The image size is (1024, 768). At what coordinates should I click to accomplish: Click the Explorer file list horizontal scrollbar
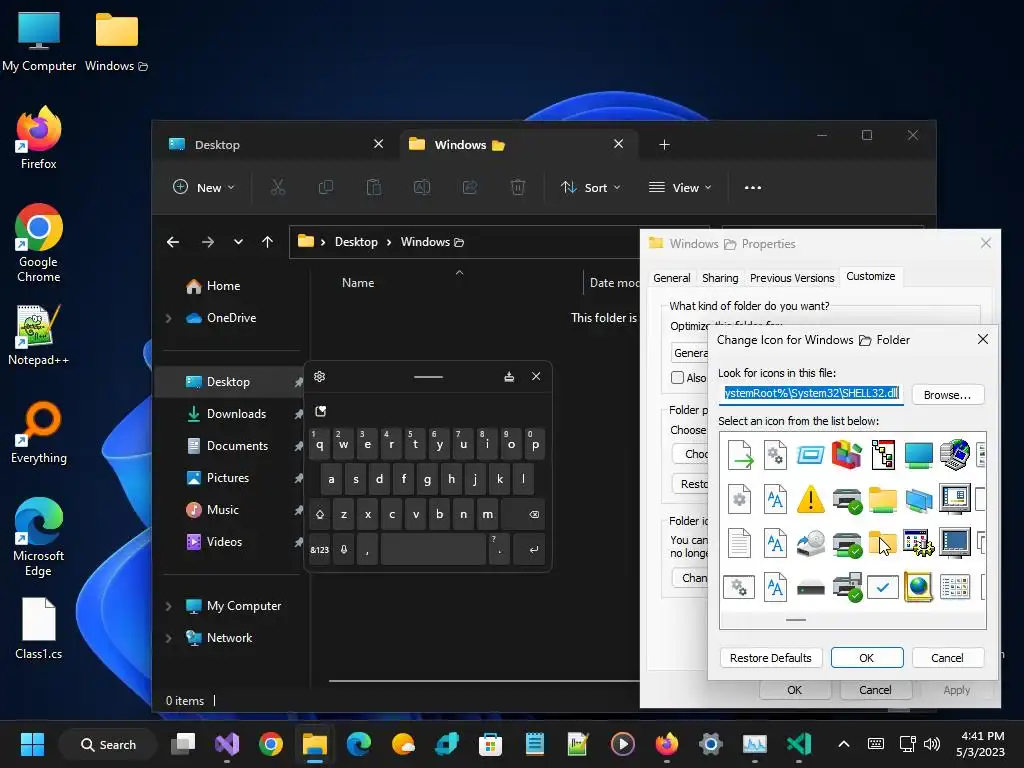(x=484, y=681)
